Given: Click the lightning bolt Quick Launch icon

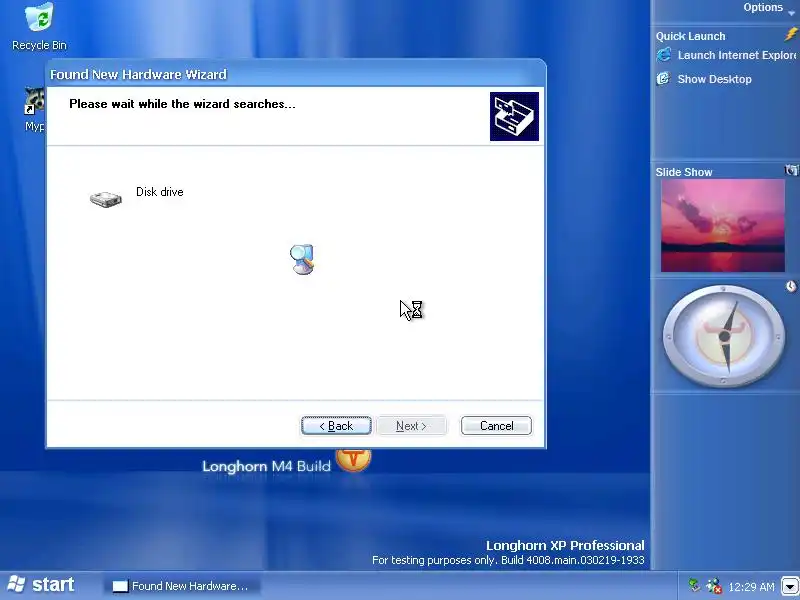Looking at the screenshot, I should click(791, 35).
